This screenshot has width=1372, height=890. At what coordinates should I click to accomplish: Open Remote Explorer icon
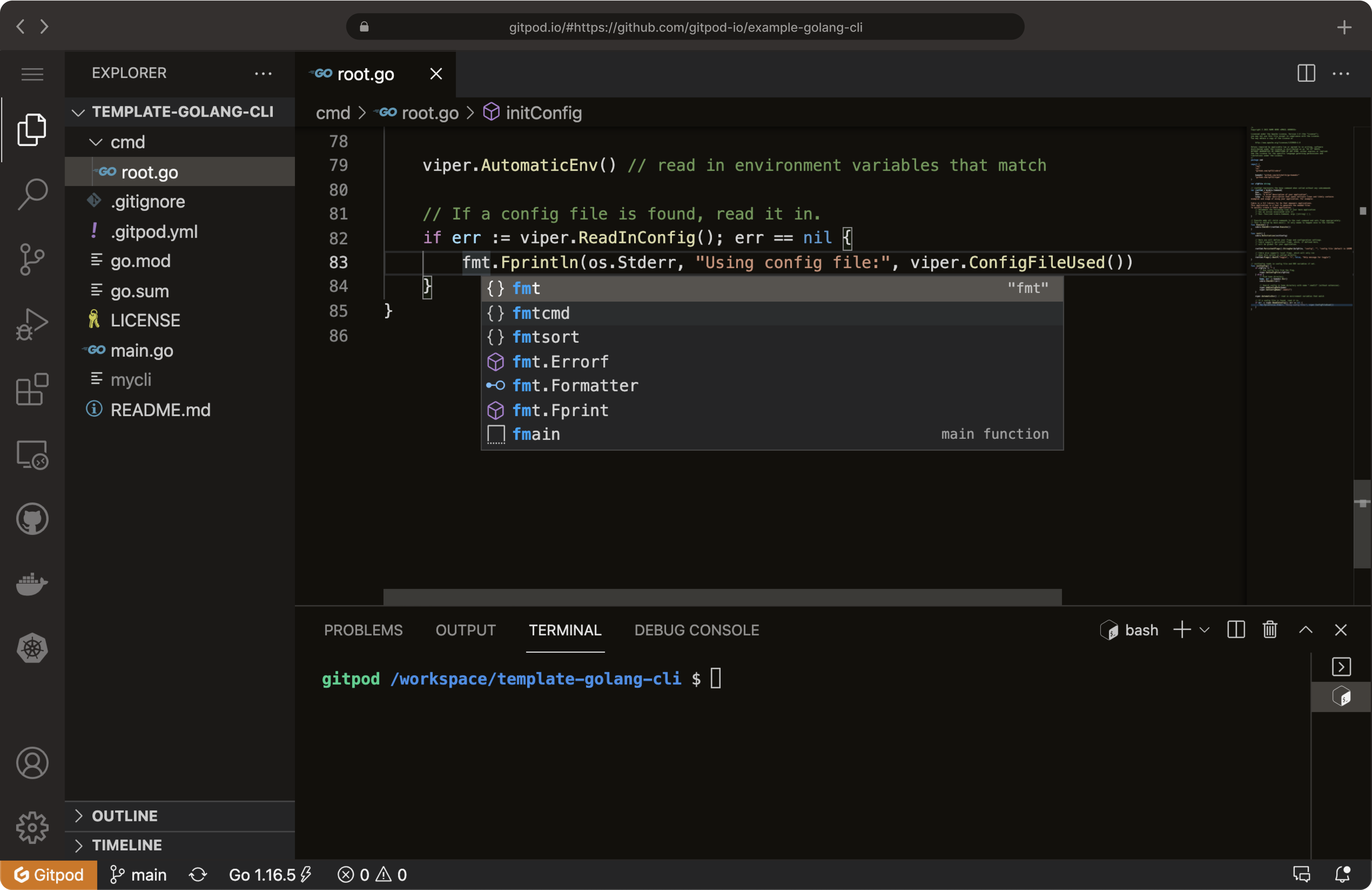[x=32, y=454]
